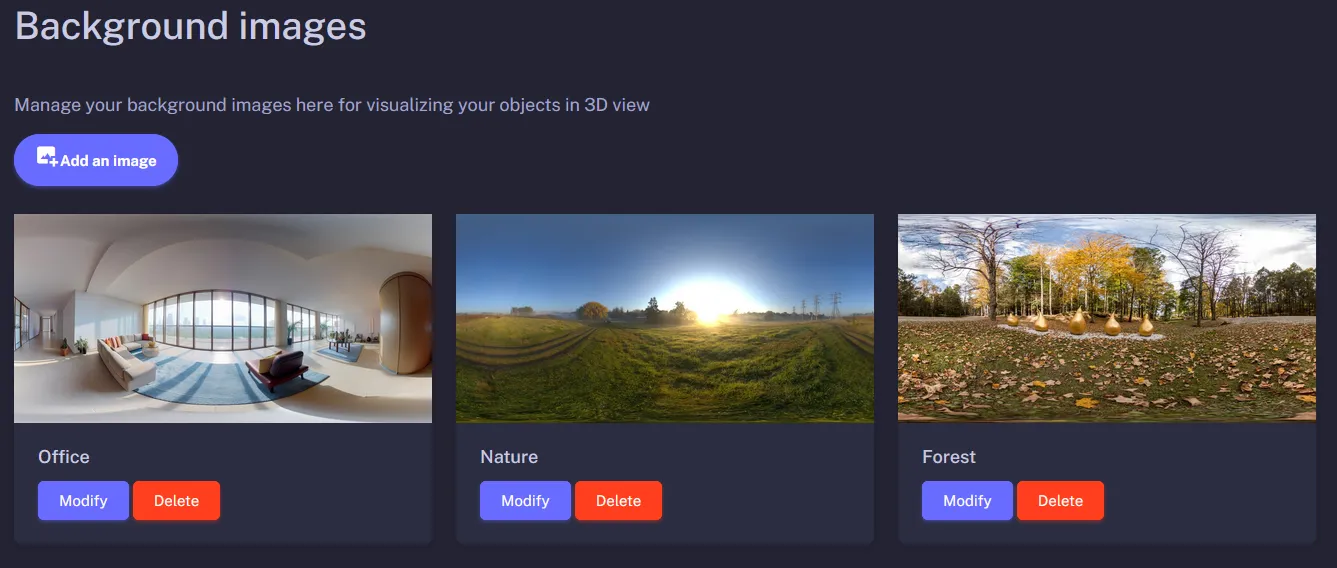Open the Nature panorama thumbnail

coord(665,318)
